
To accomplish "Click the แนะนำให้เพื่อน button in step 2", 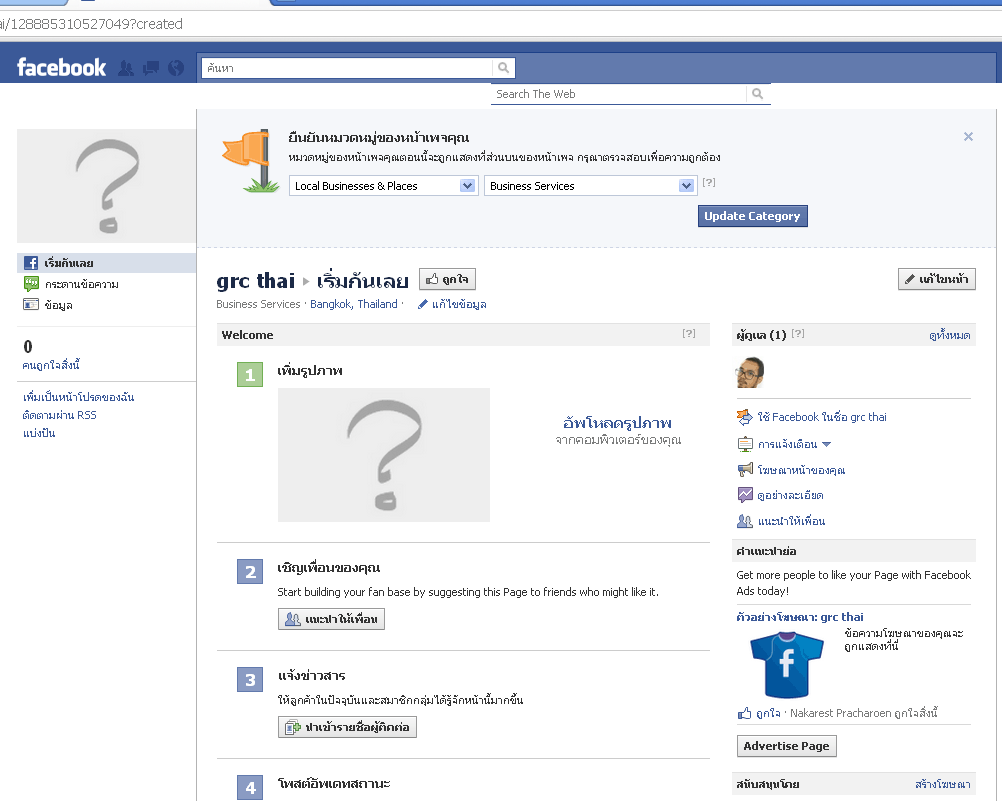I will [x=331, y=619].
